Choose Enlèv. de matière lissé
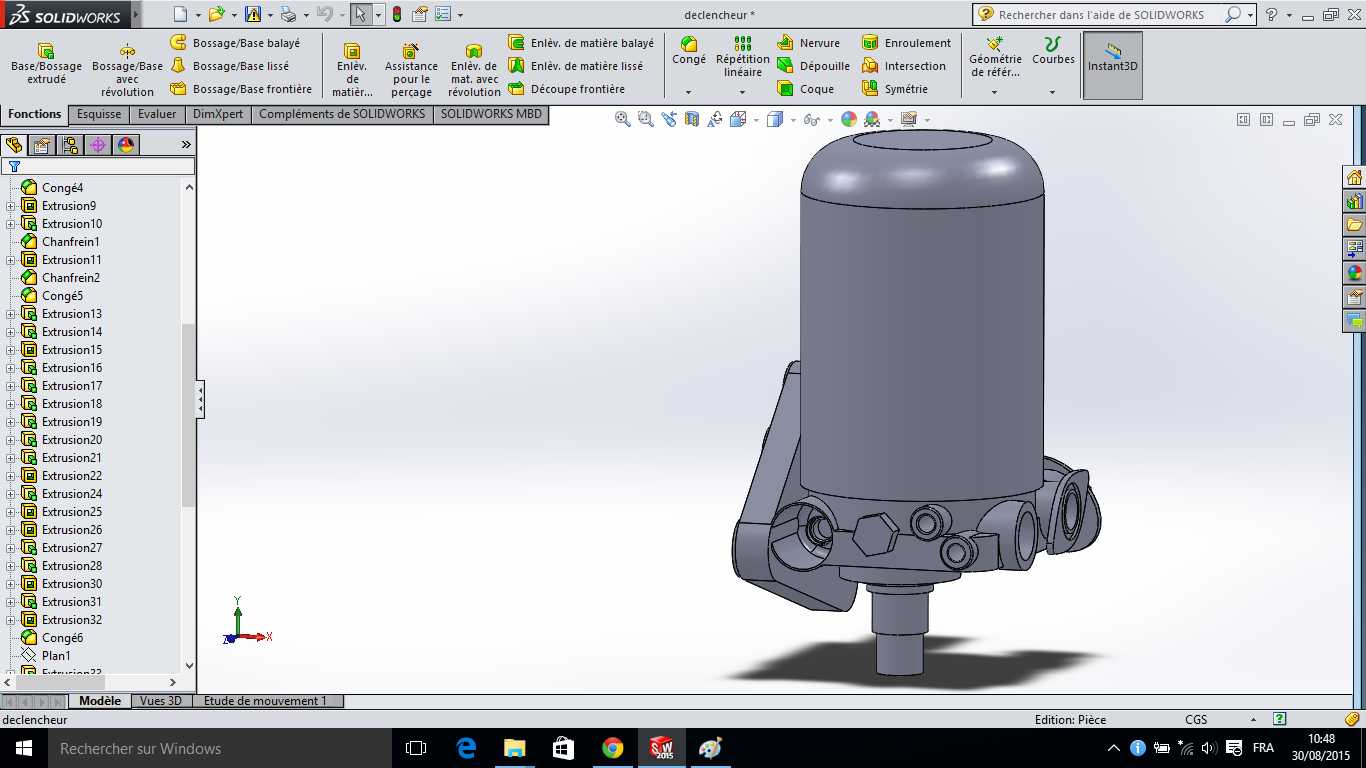 click(576, 66)
